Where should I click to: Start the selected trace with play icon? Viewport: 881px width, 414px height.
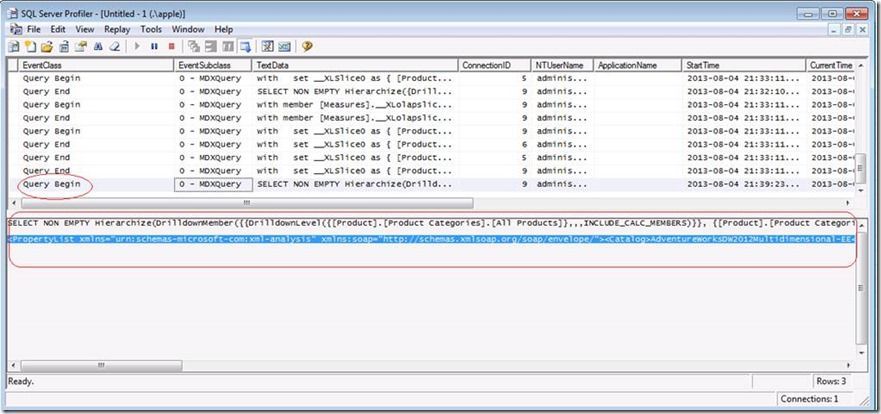[x=137, y=46]
